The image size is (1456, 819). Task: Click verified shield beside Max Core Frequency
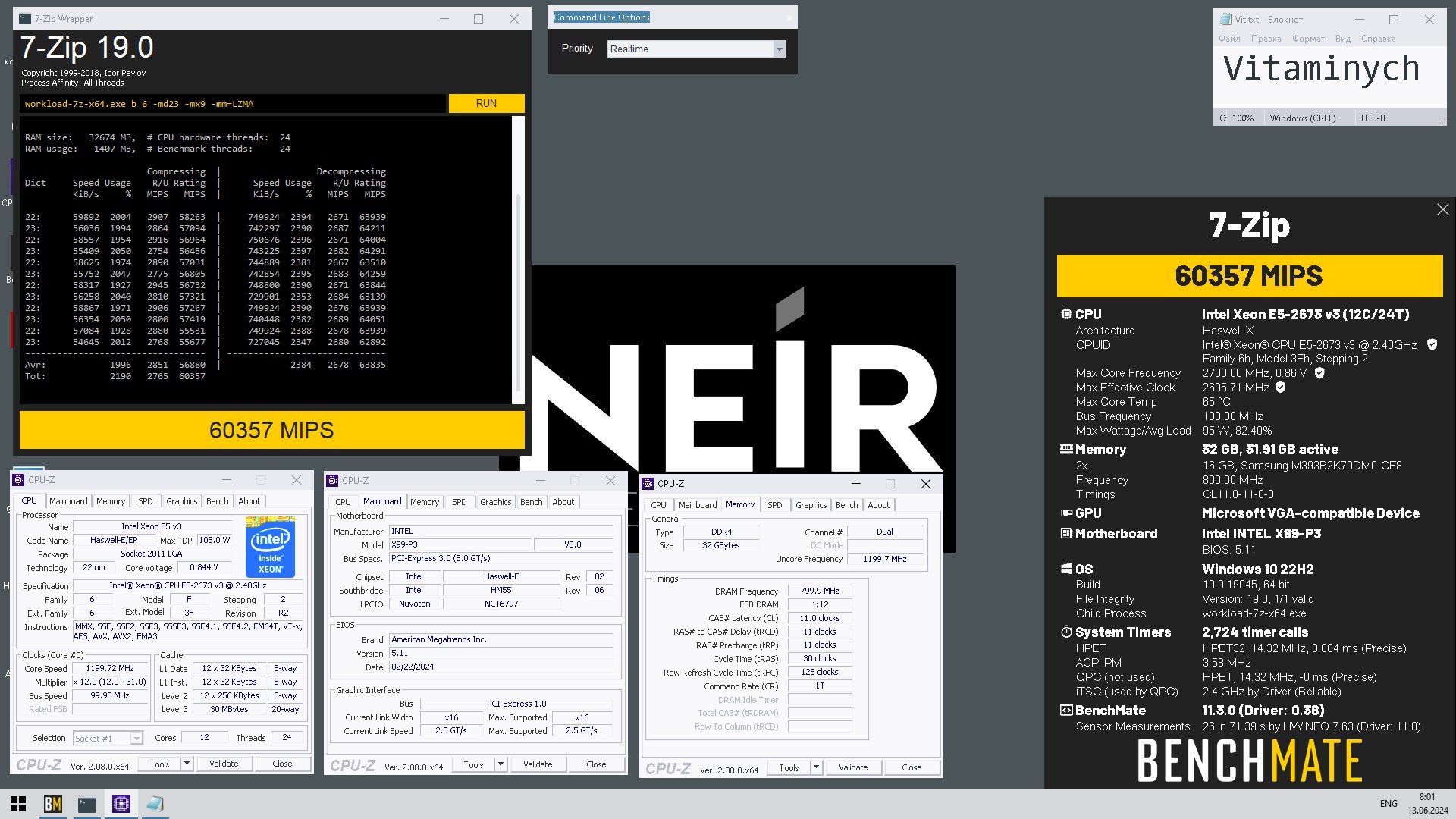click(1319, 373)
